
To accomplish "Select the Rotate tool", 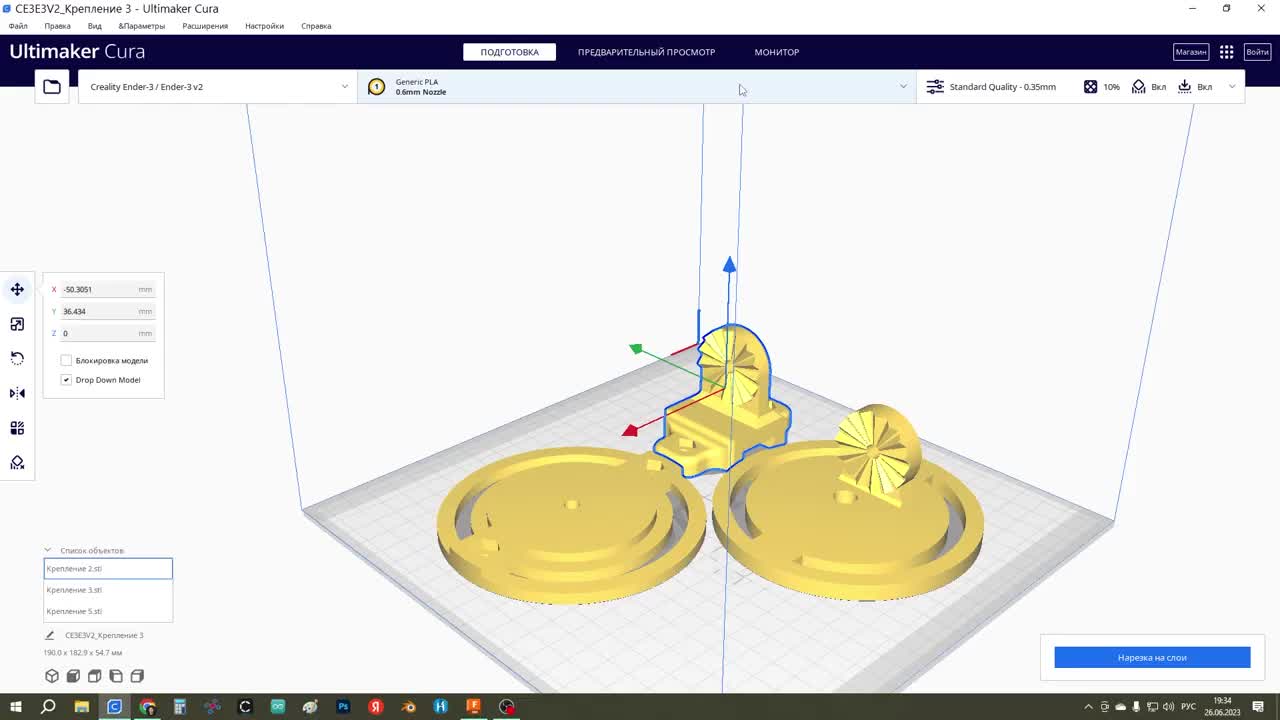I will pos(17,358).
